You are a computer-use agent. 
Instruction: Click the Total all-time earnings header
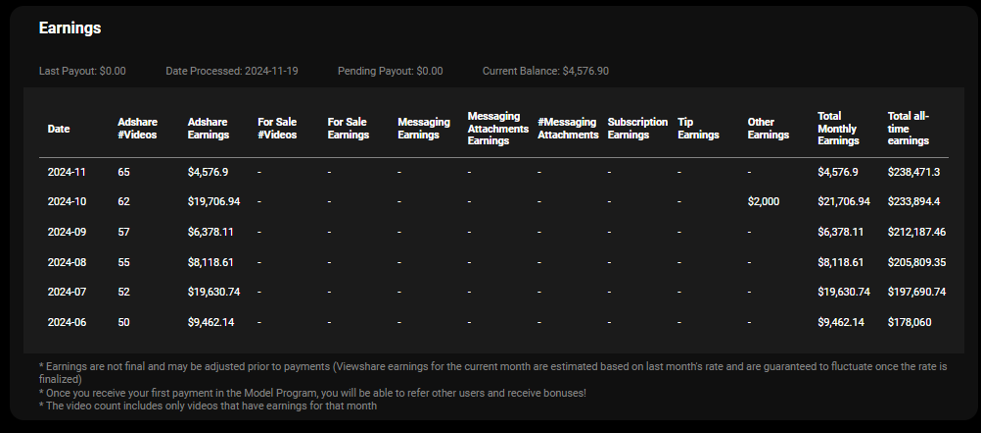[x=908, y=129]
